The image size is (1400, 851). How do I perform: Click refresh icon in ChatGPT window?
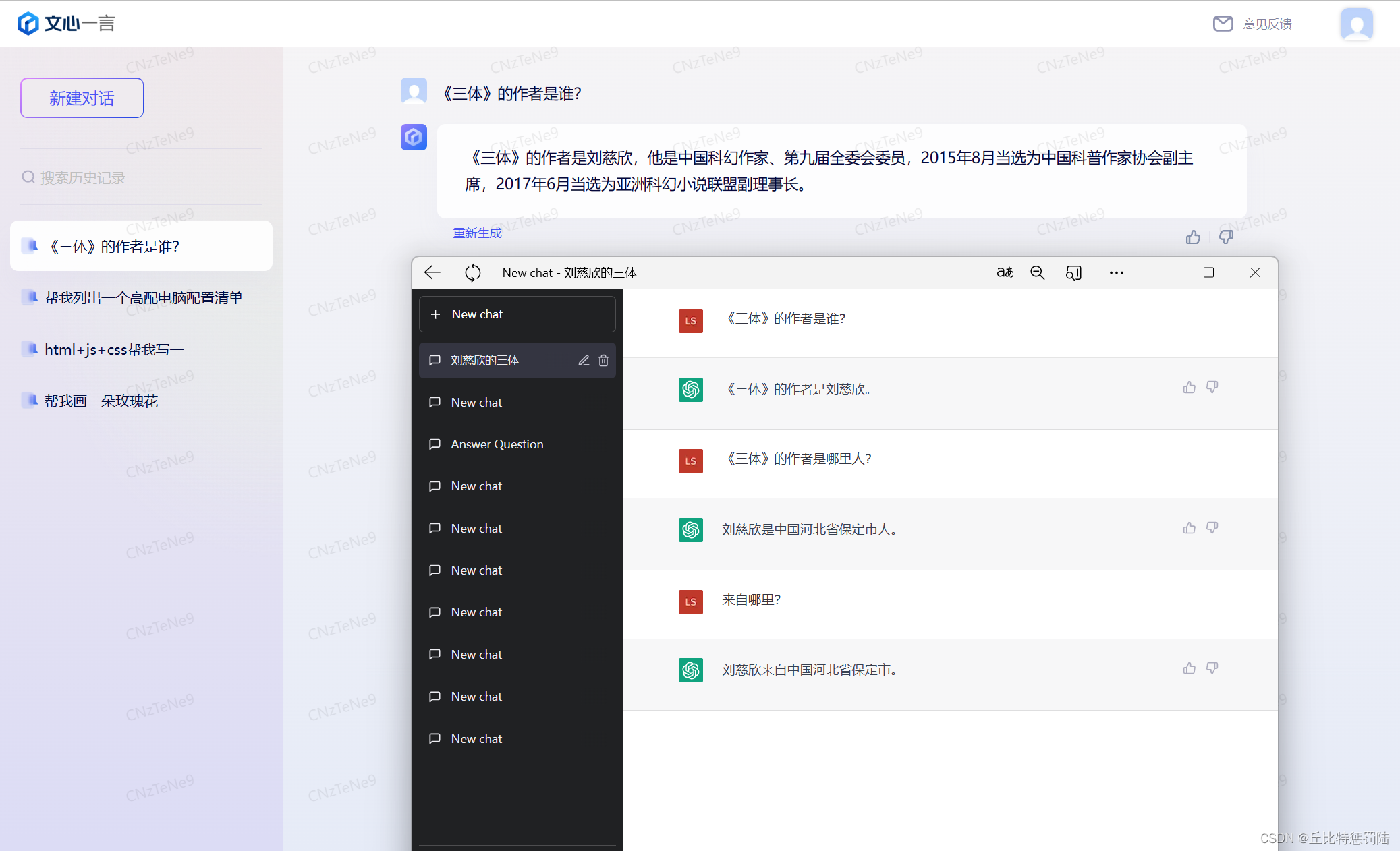(x=473, y=272)
